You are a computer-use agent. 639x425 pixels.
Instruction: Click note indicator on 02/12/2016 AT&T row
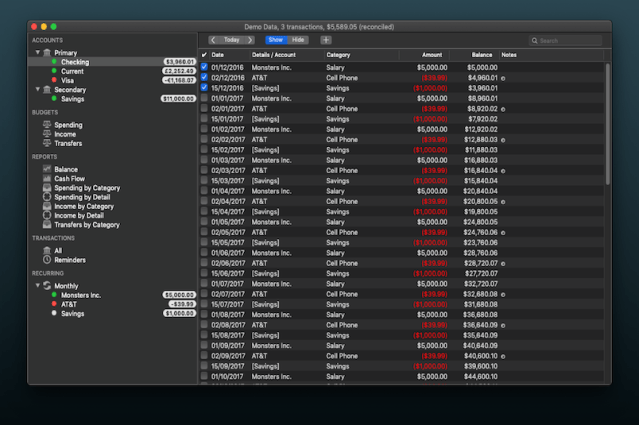click(x=503, y=78)
